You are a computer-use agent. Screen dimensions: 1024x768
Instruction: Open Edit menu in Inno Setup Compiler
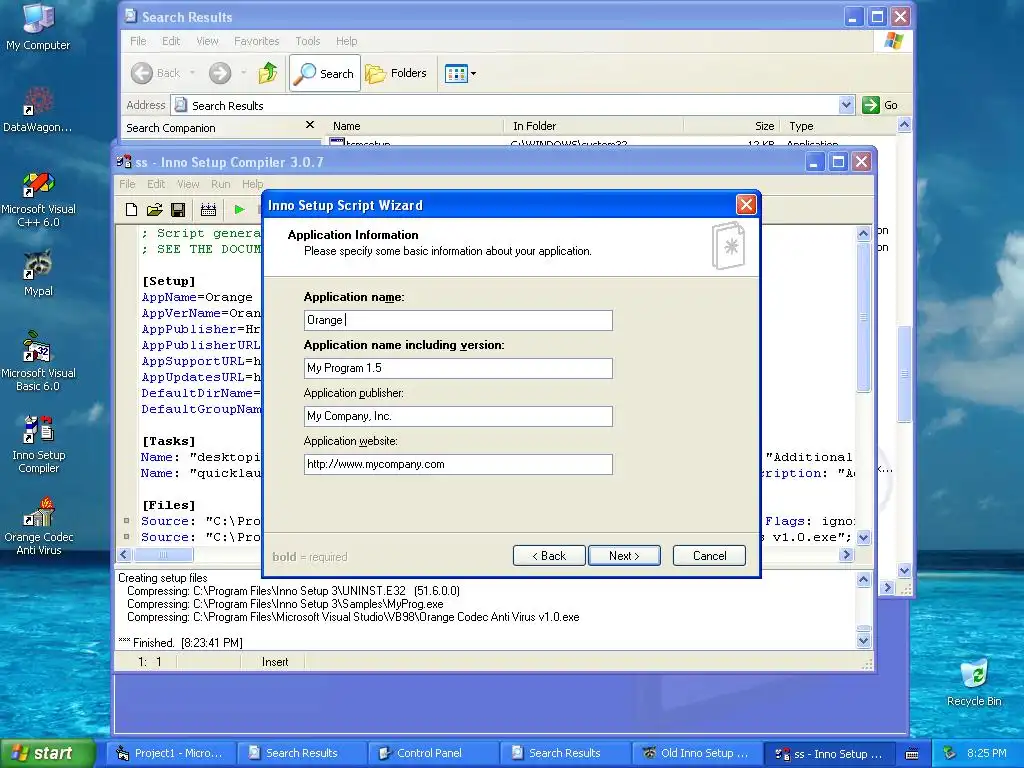(156, 184)
